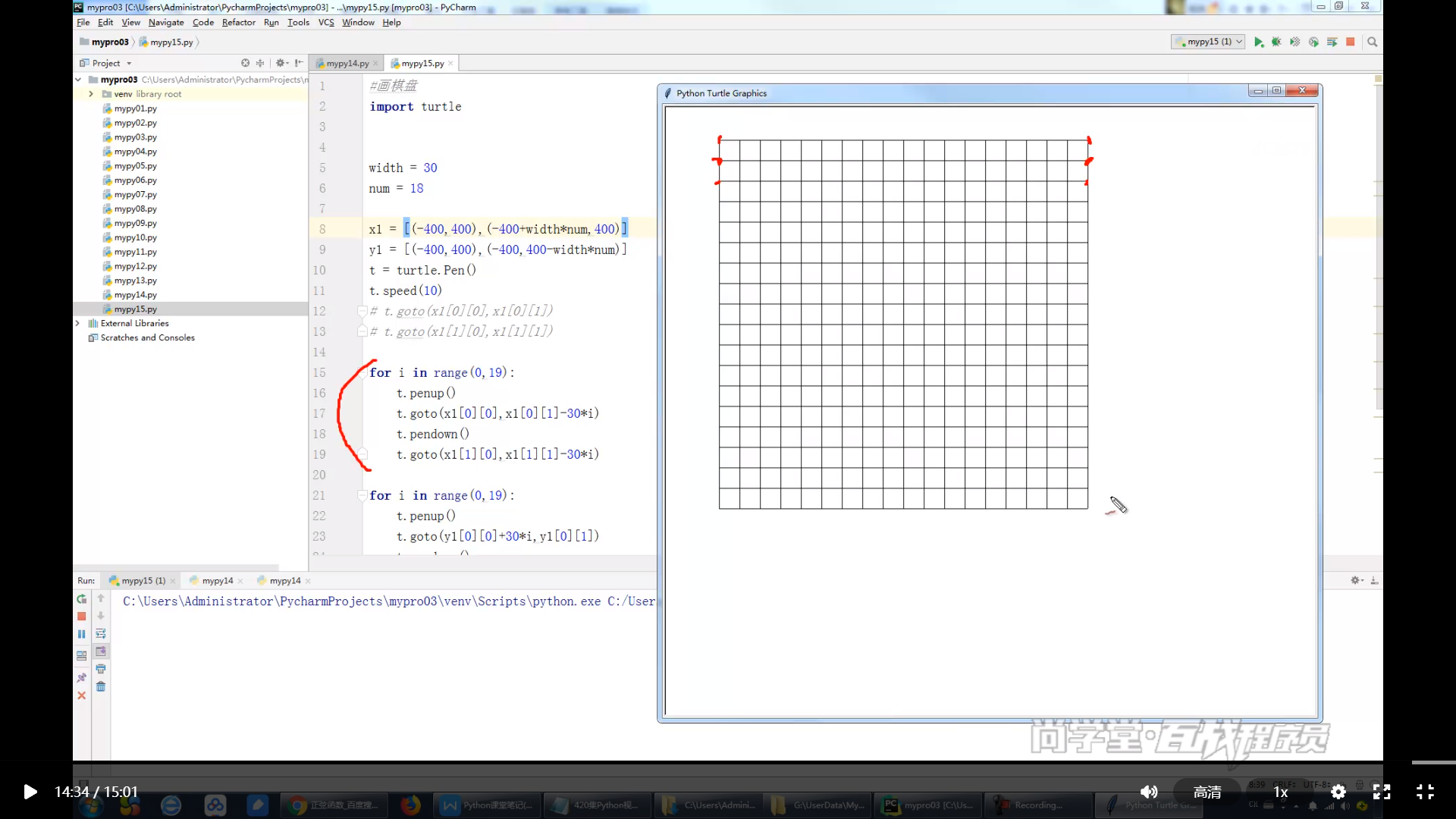
Task: Print the Run console output
Action: 101,669
